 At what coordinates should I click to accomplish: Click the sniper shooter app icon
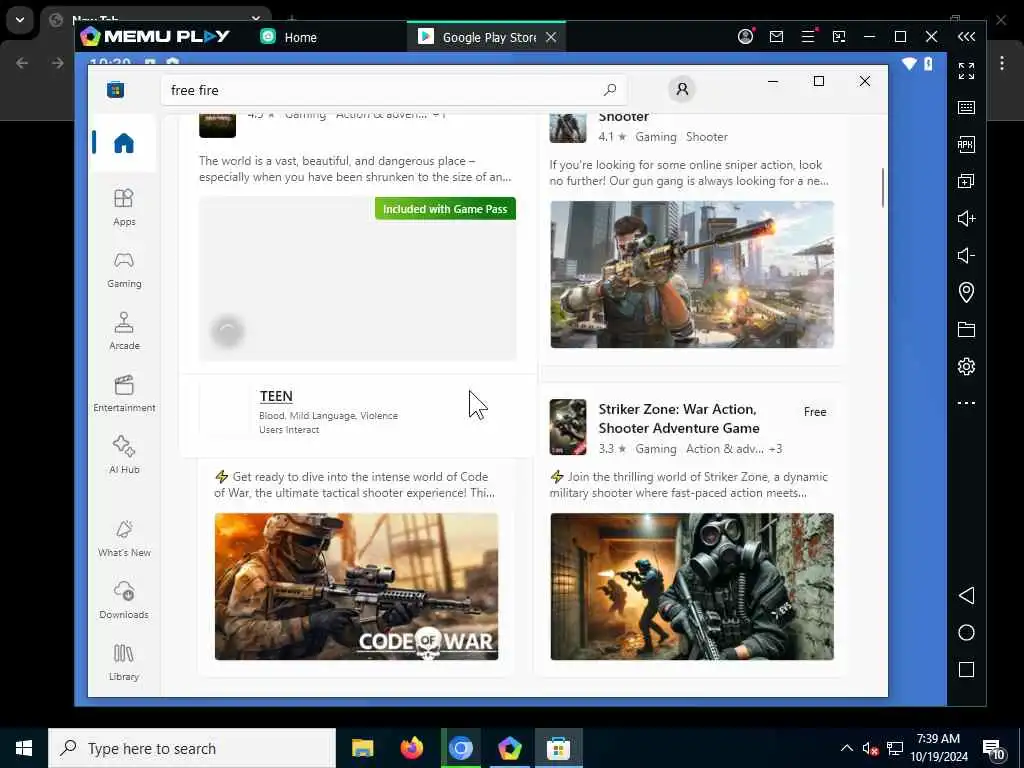568,128
